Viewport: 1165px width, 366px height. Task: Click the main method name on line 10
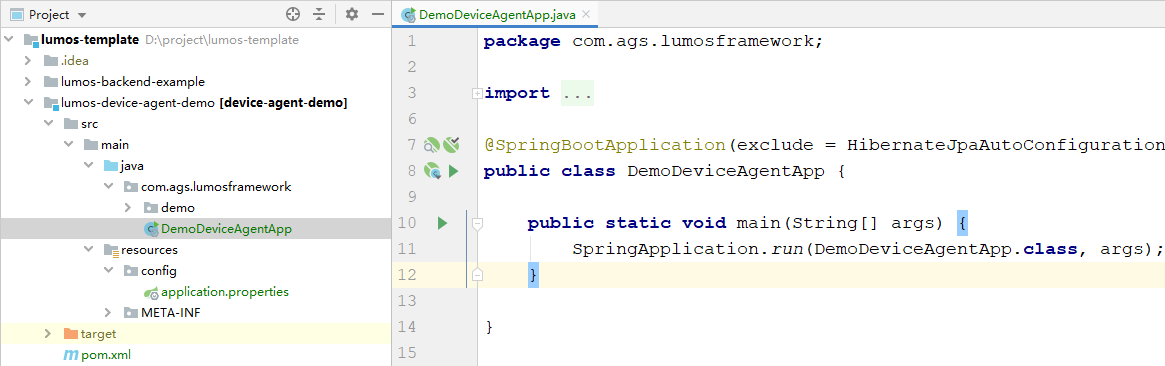point(758,223)
